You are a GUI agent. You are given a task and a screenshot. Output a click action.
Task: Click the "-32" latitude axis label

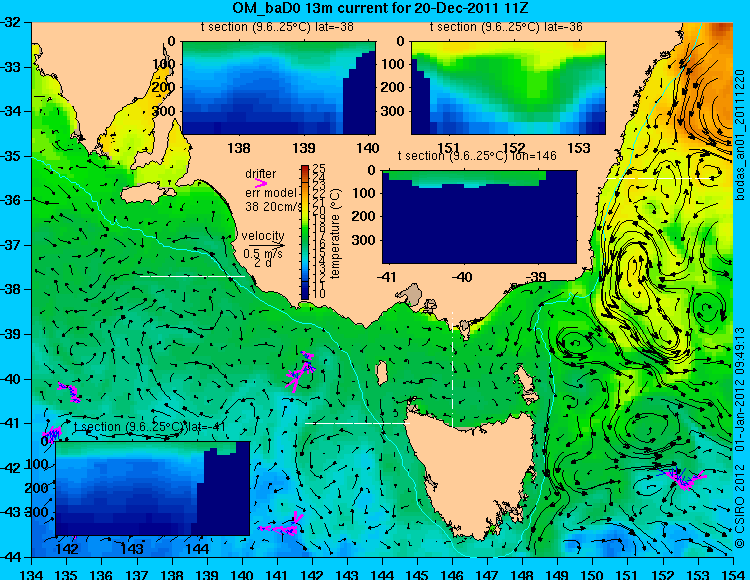pyautogui.click(x=11, y=22)
